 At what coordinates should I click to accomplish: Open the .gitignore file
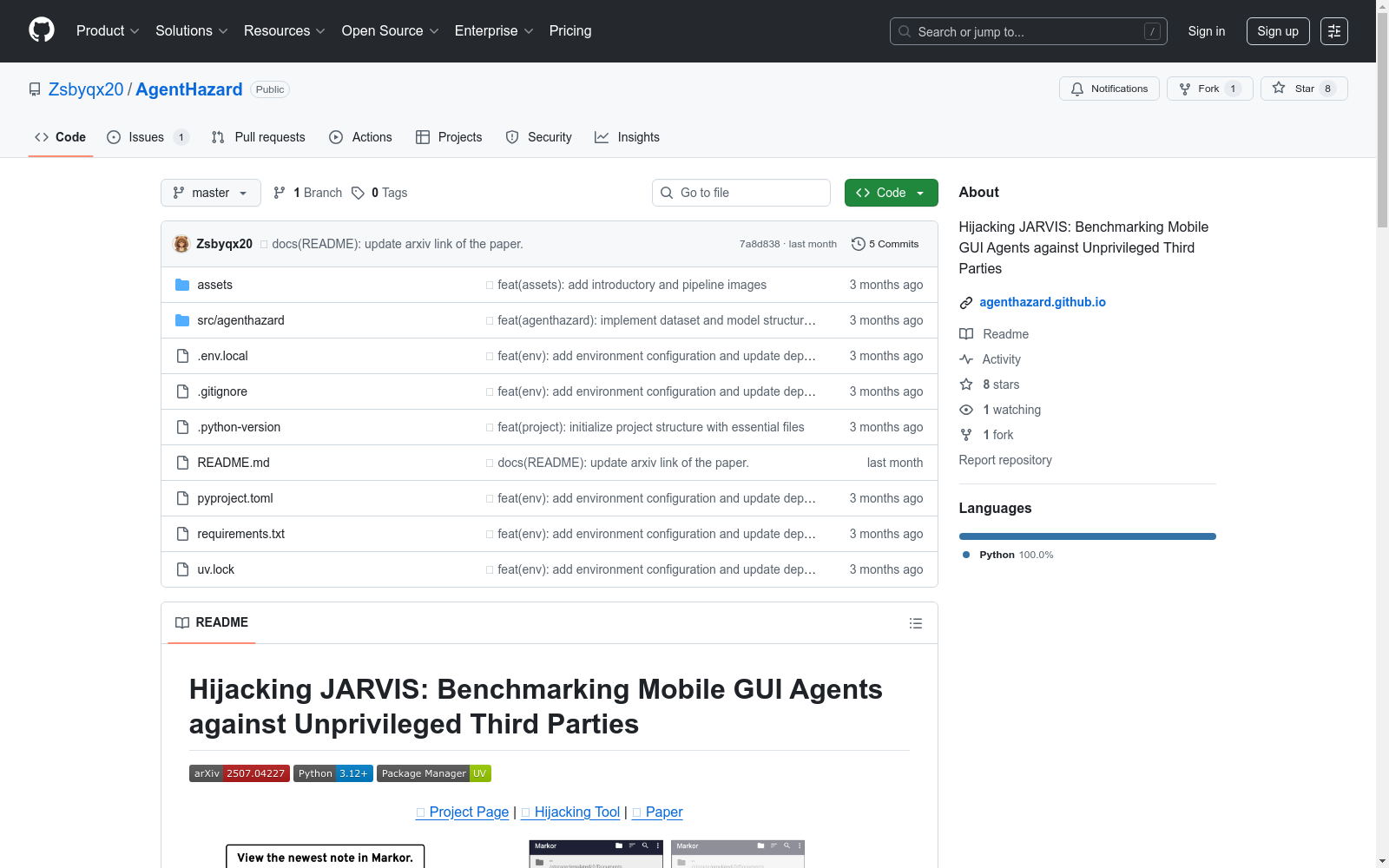click(x=222, y=391)
